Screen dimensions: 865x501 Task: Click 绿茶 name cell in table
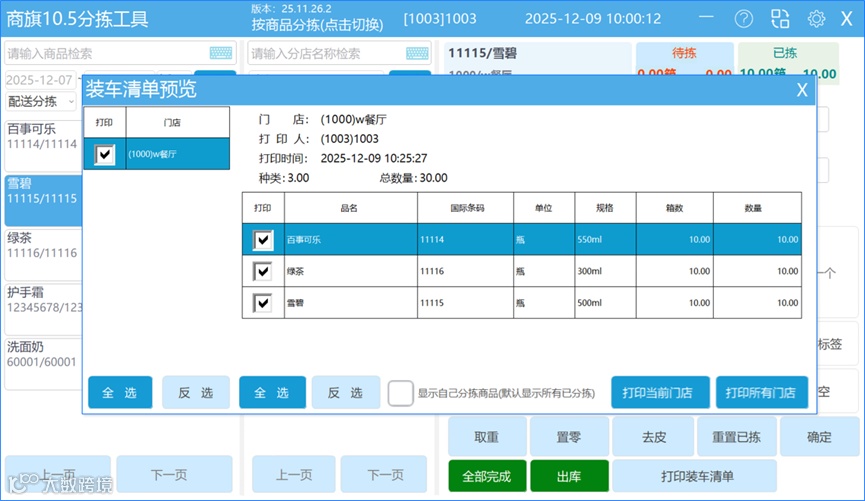click(x=350, y=271)
